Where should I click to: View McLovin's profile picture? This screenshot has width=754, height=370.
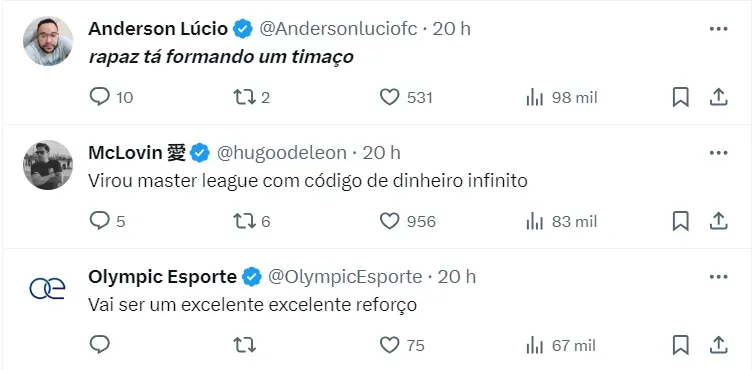[48, 165]
